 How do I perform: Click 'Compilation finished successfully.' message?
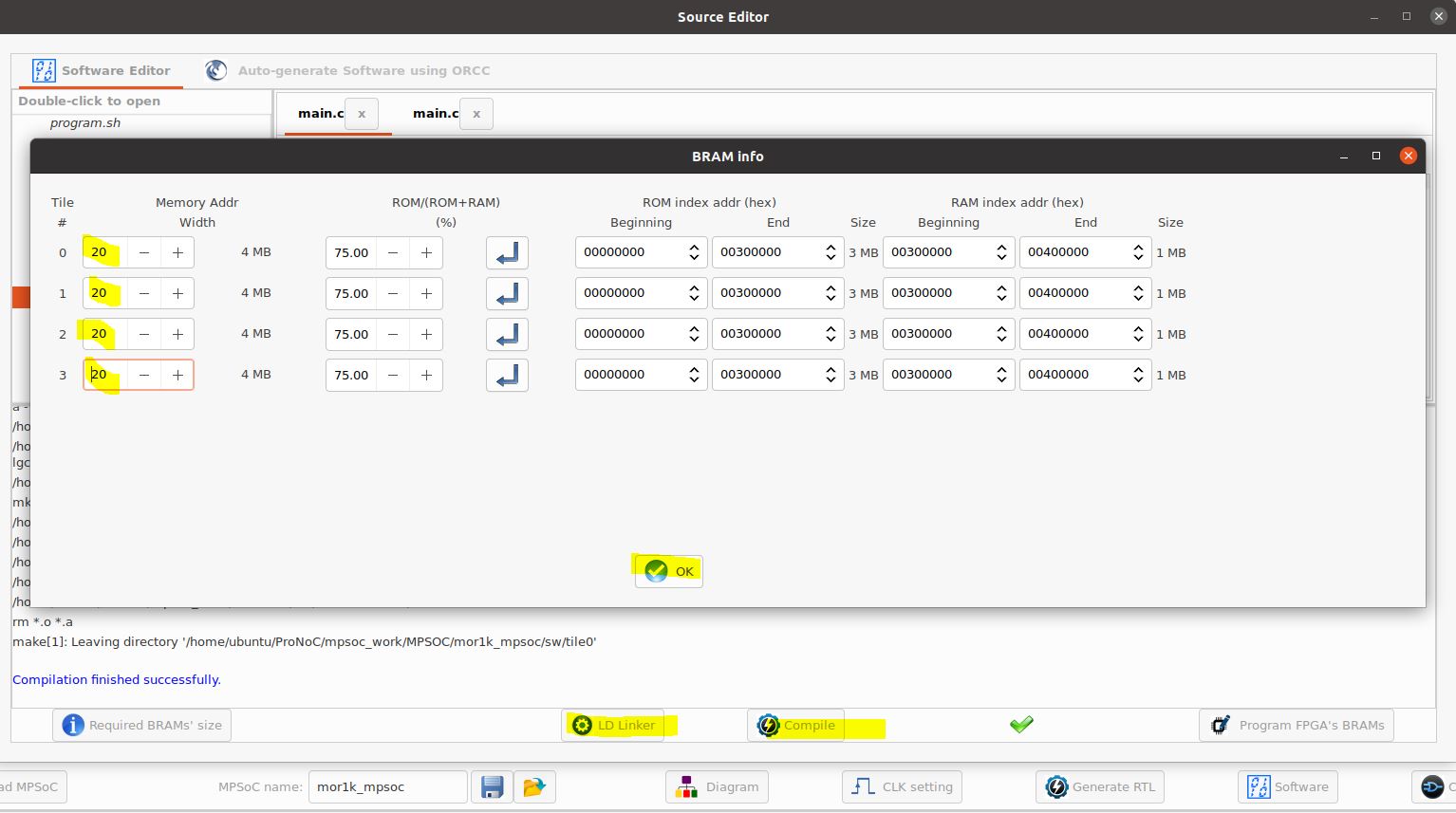[x=117, y=680]
